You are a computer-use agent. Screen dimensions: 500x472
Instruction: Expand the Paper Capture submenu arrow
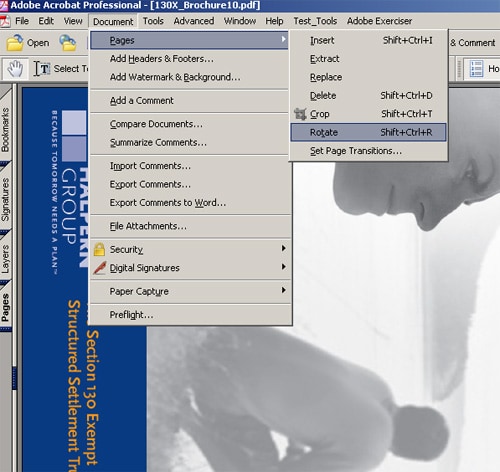click(283, 290)
